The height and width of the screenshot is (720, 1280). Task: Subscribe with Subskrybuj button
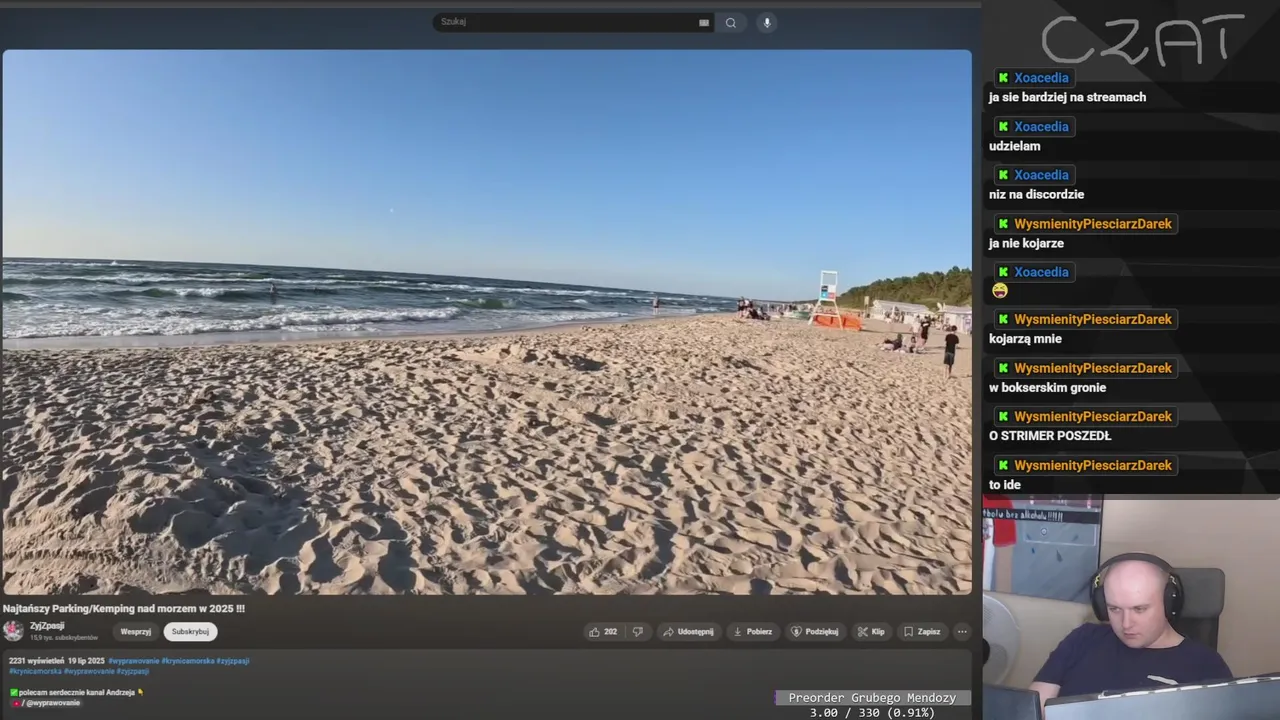click(x=190, y=632)
